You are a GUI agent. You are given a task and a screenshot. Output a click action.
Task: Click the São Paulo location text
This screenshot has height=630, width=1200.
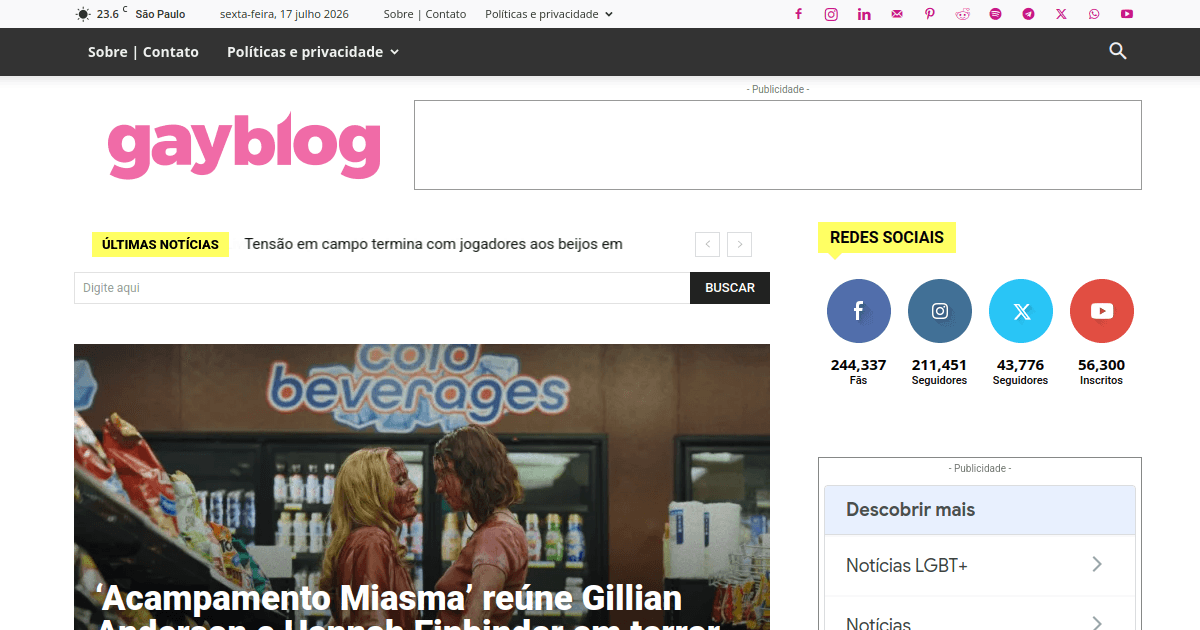tap(160, 14)
